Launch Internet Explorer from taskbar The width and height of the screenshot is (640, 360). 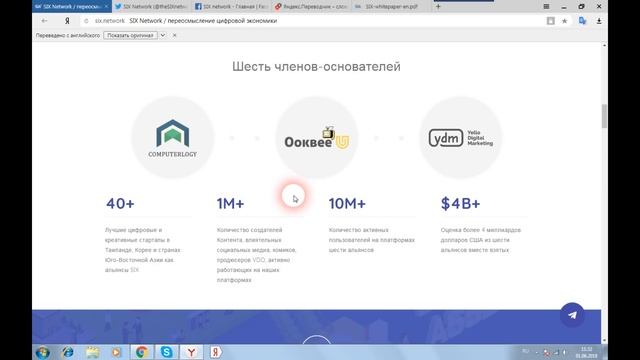pyautogui.click(x=68, y=352)
